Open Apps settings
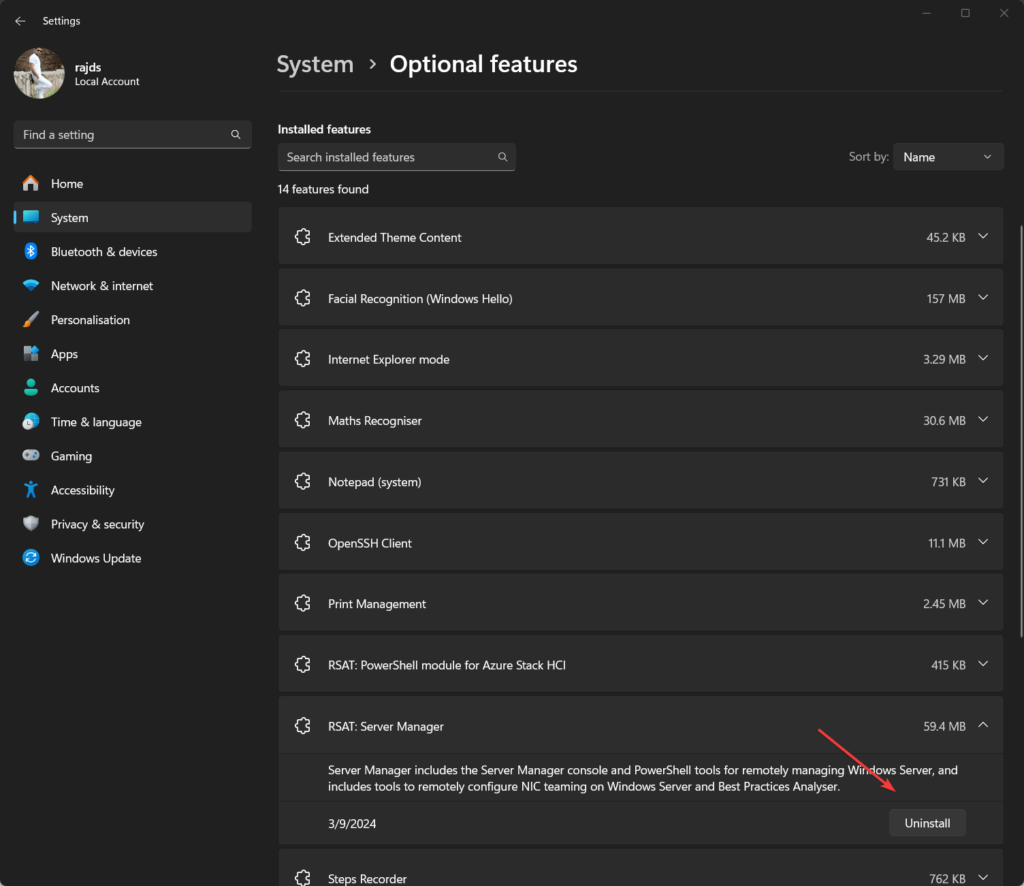The height and width of the screenshot is (886, 1024). tap(133, 354)
